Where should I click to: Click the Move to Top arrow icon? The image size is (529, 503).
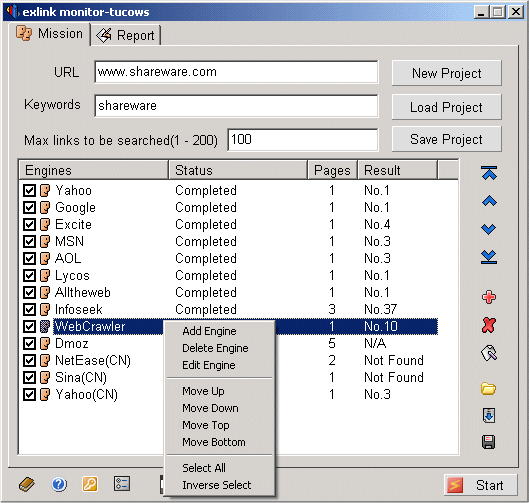pos(489,173)
